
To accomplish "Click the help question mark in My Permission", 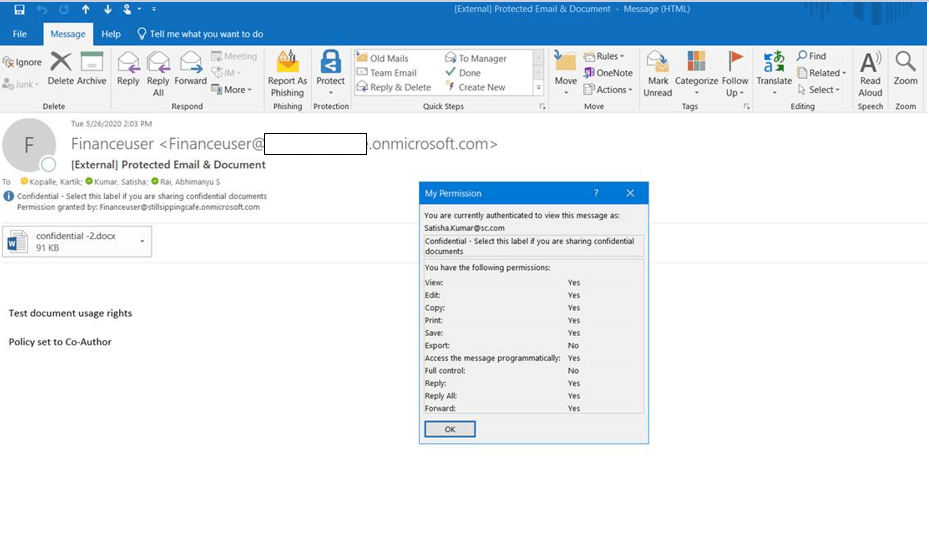I will click(x=596, y=193).
